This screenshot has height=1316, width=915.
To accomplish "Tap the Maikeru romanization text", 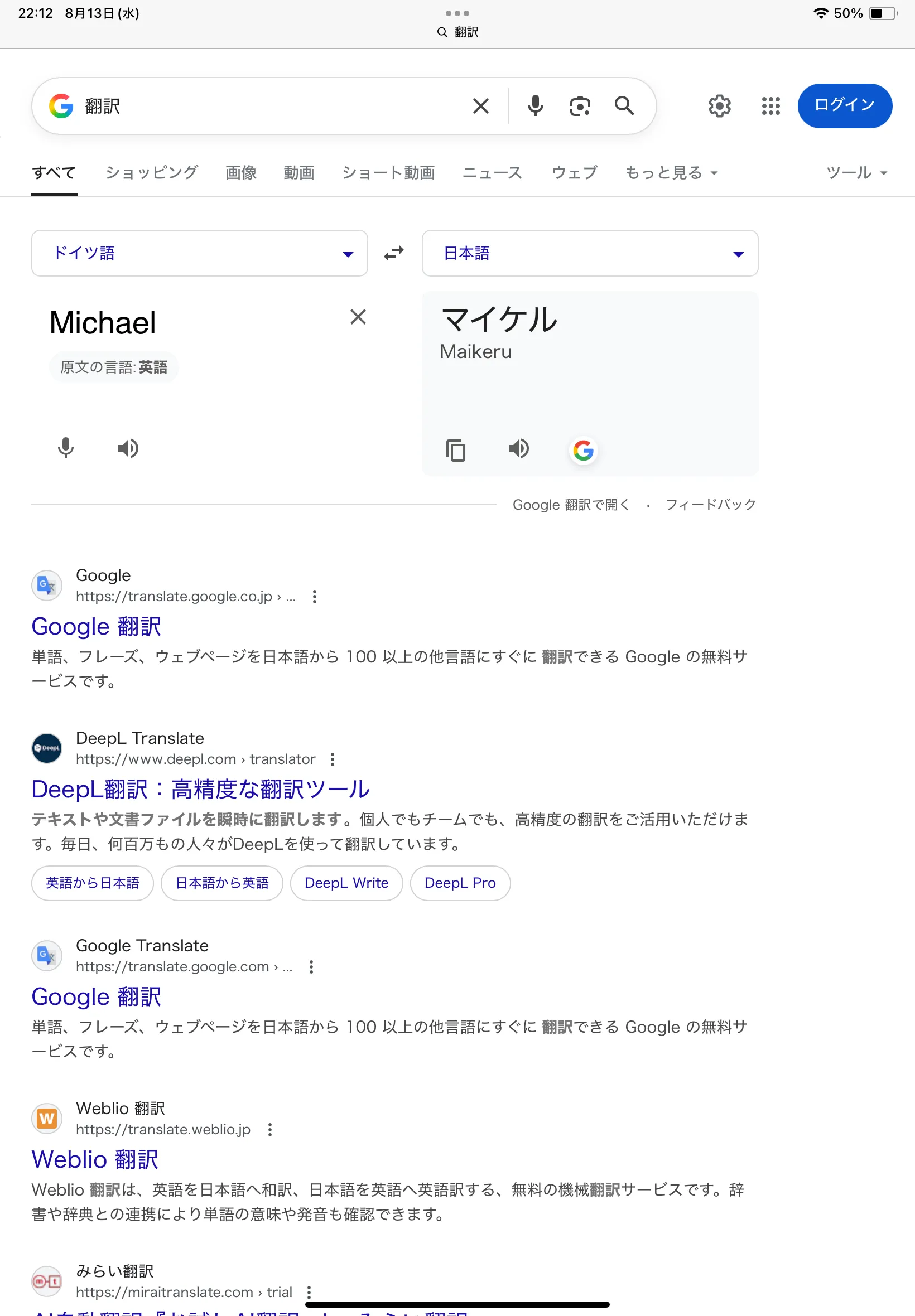I will 476,351.
